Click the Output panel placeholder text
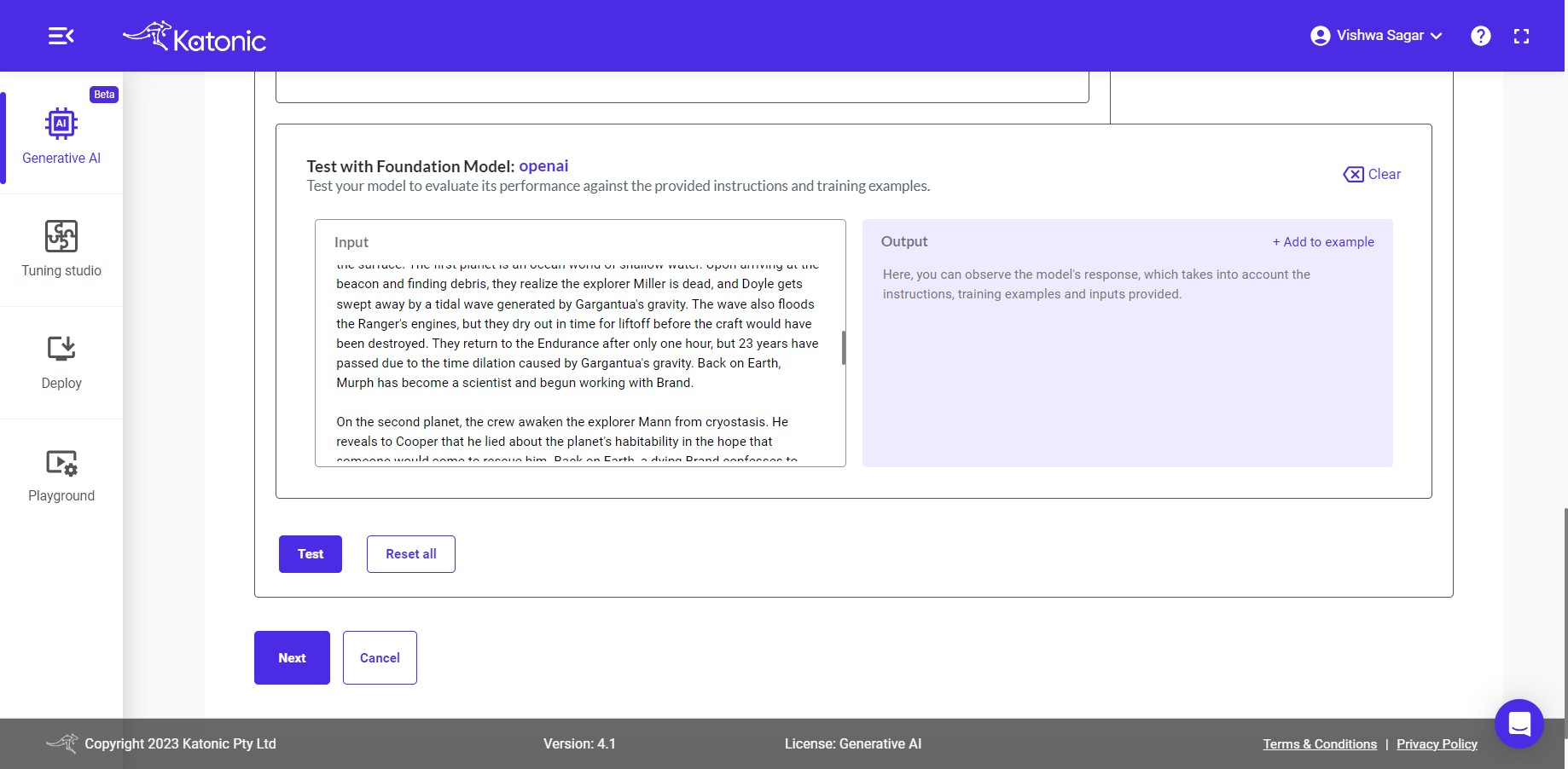The image size is (1568, 769). click(1096, 284)
